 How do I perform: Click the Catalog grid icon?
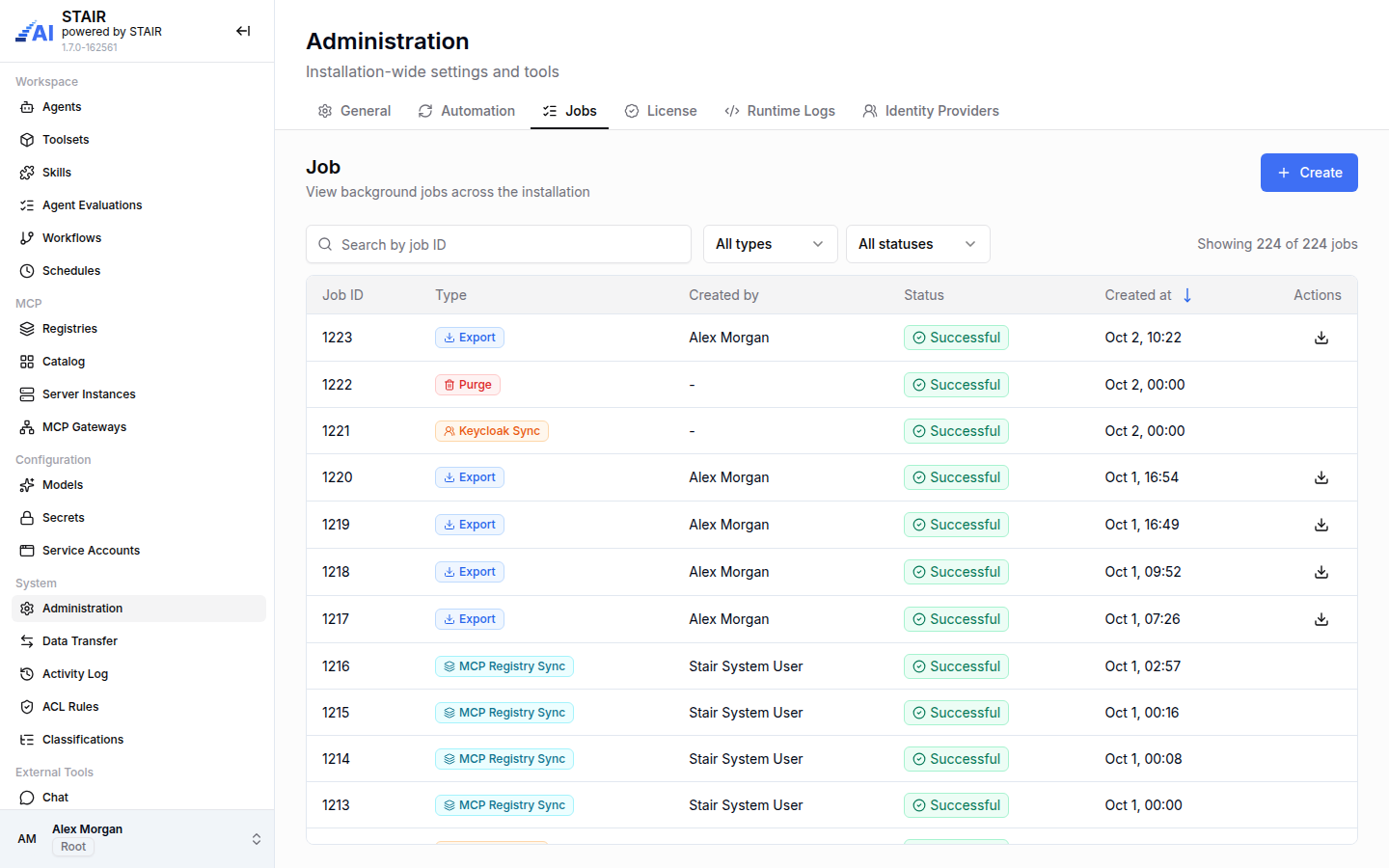[x=27, y=362]
